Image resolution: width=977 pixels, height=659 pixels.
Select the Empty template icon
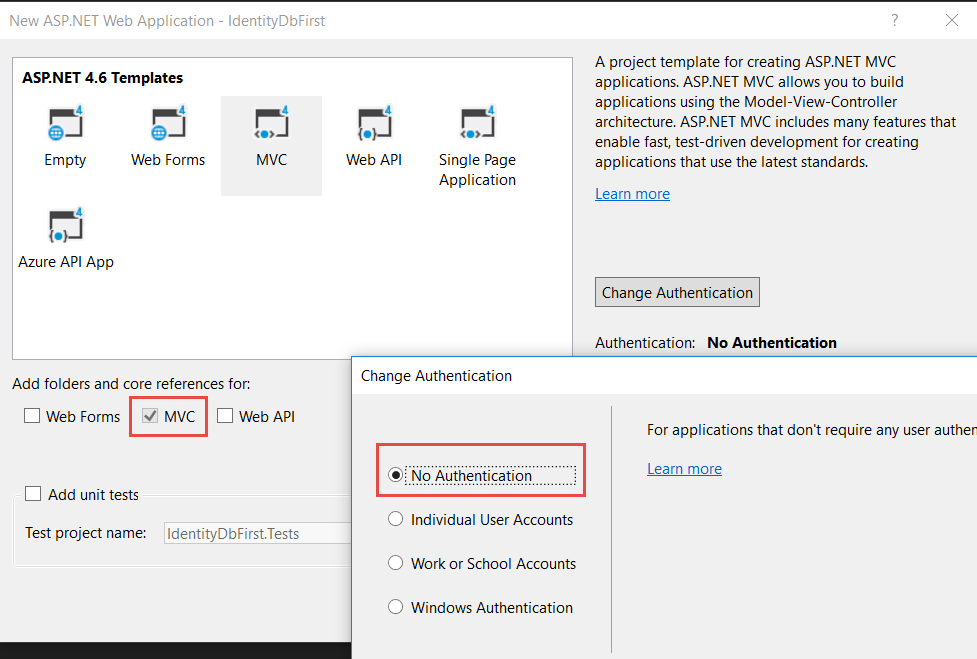coord(65,123)
